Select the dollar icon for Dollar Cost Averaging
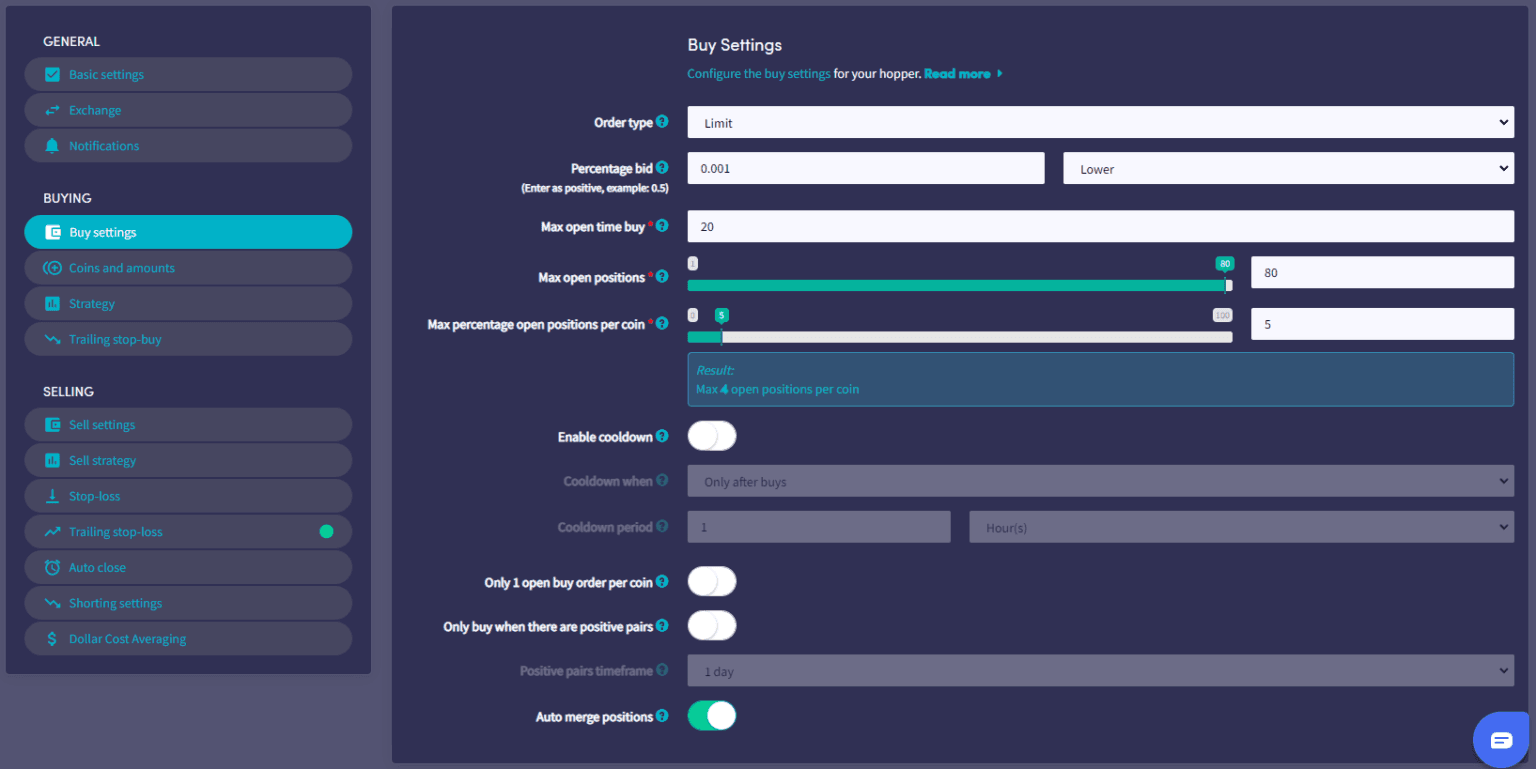Viewport: 1536px width, 769px height. (x=52, y=638)
